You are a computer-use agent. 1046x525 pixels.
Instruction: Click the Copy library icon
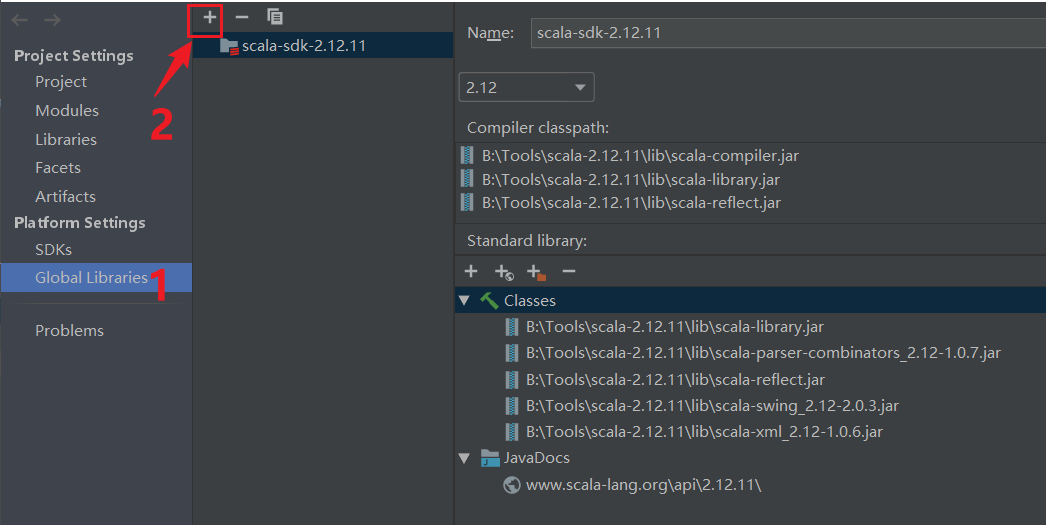[275, 17]
